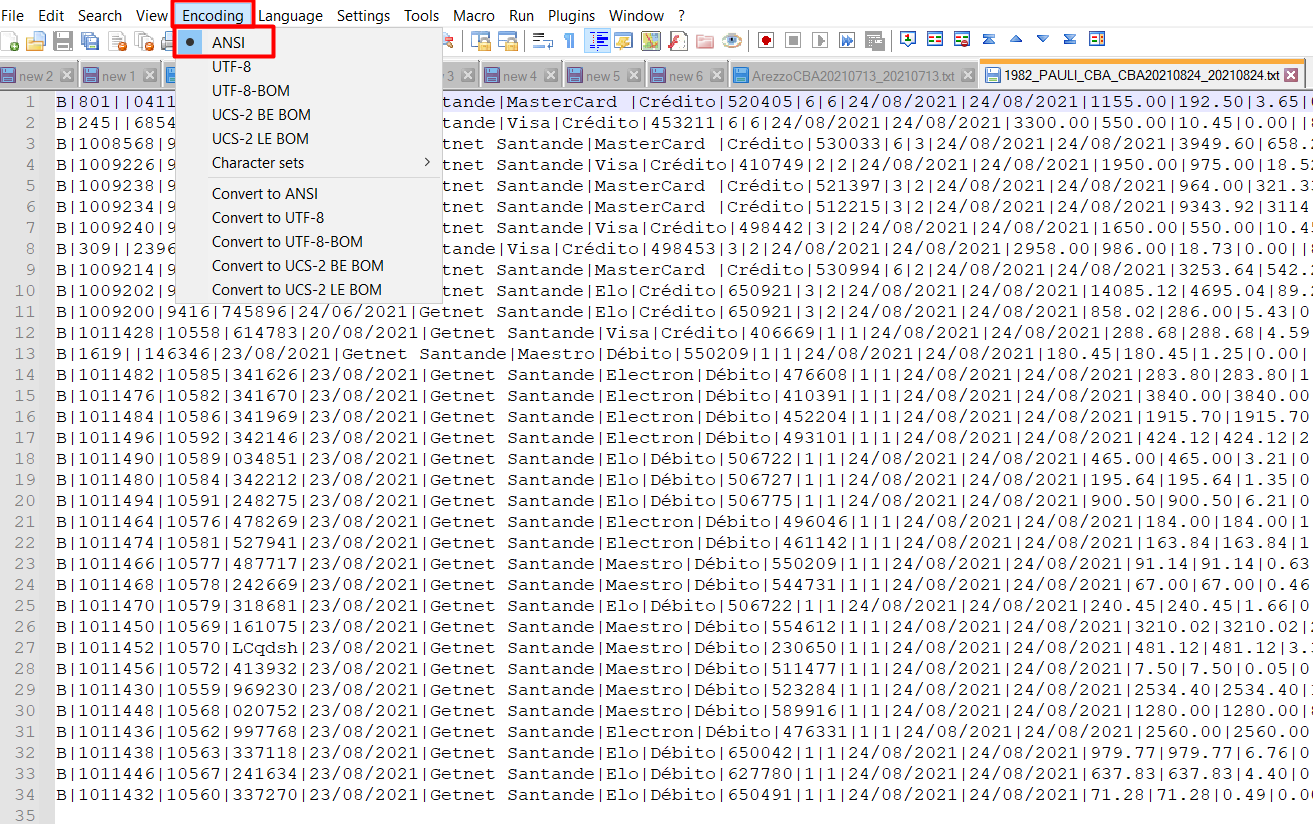Image resolution: width=1313 pixels, height=824 pixels.
Task: Open the Function List panel icon
Action: click(x=679, y=41)
